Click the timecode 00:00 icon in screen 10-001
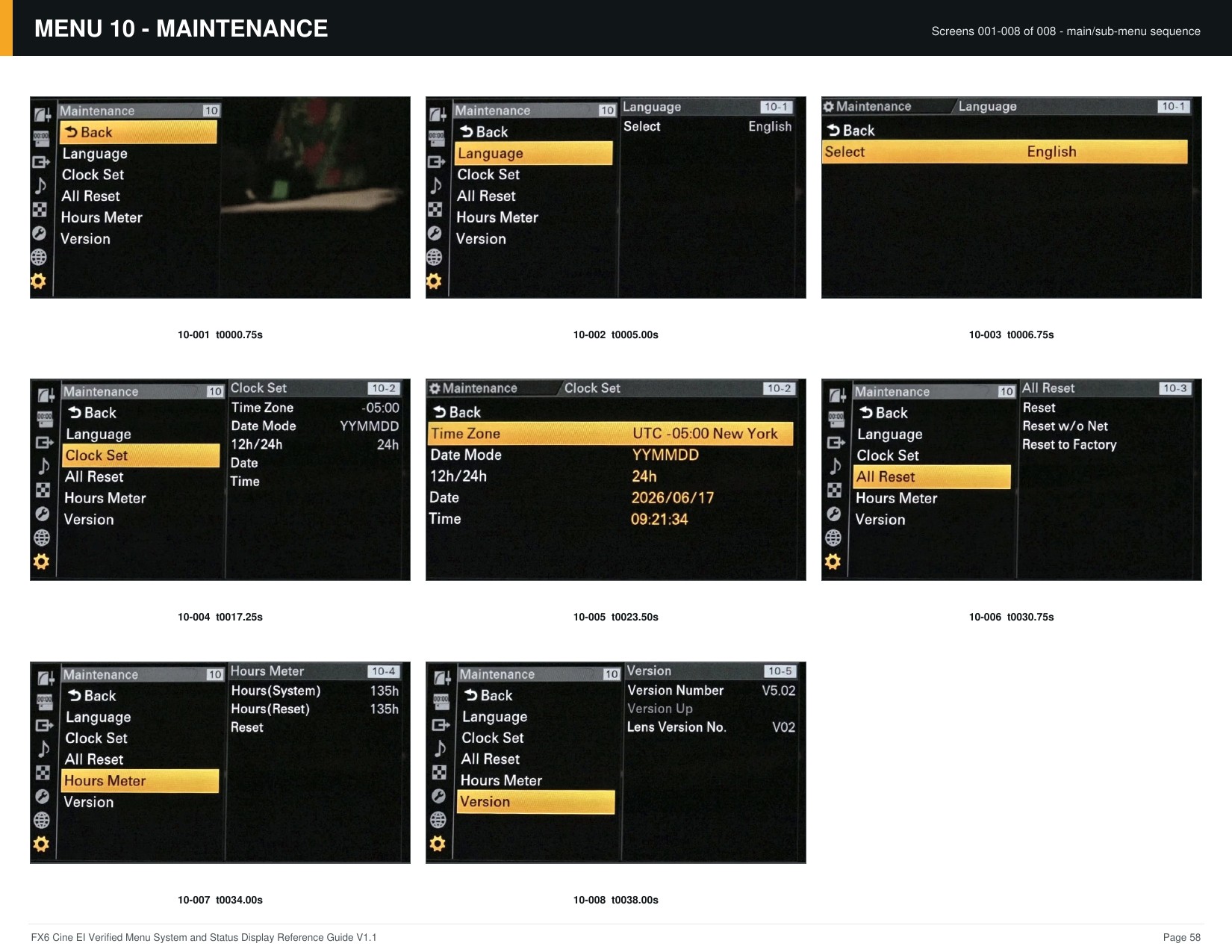1232x952 pixels. 41,138
